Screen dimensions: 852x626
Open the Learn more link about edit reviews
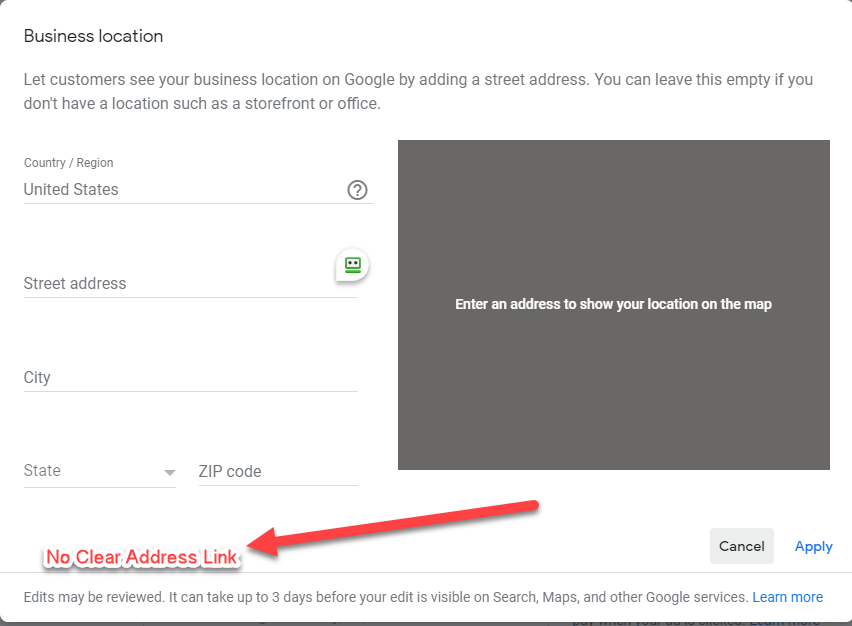(787, 597)
